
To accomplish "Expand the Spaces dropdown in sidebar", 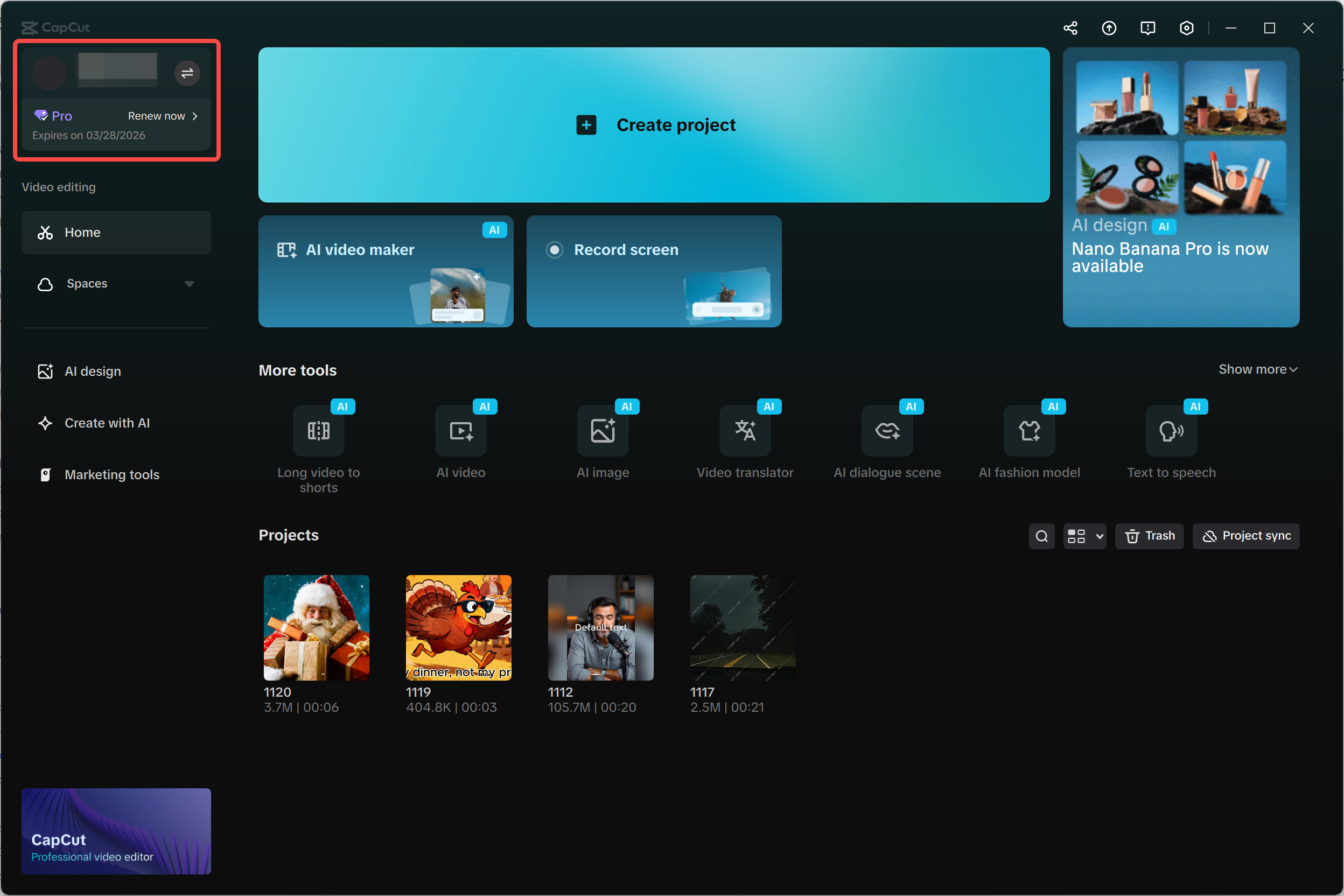I will 189,284.
